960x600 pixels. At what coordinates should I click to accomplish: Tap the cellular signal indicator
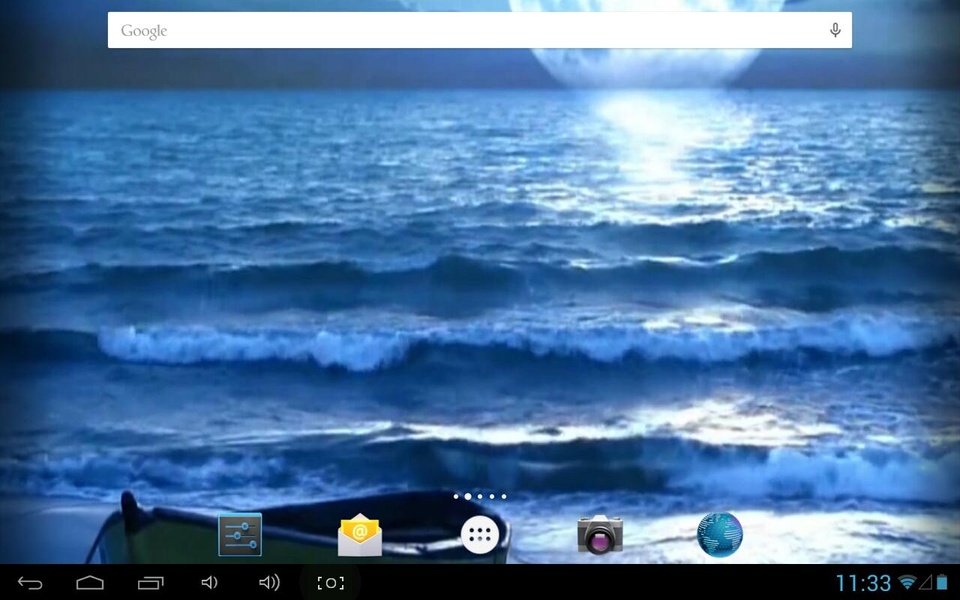pos(925,582)
